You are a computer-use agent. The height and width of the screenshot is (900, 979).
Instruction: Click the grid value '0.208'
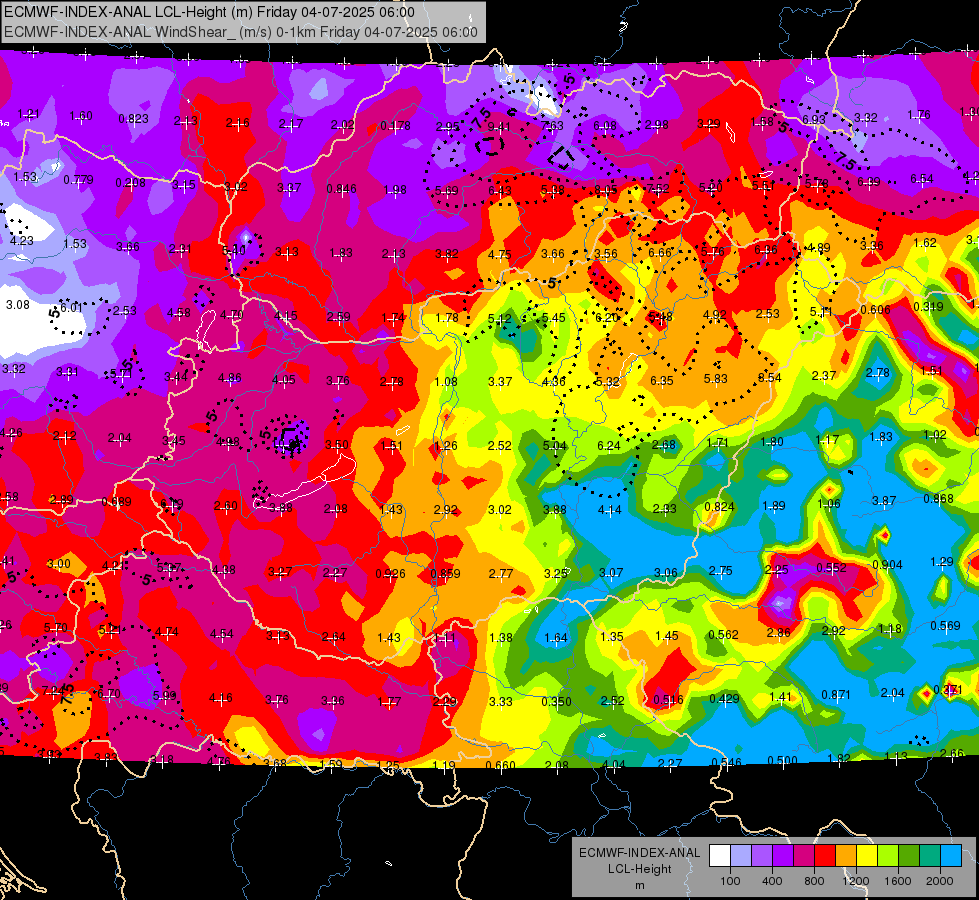[130, 182]
